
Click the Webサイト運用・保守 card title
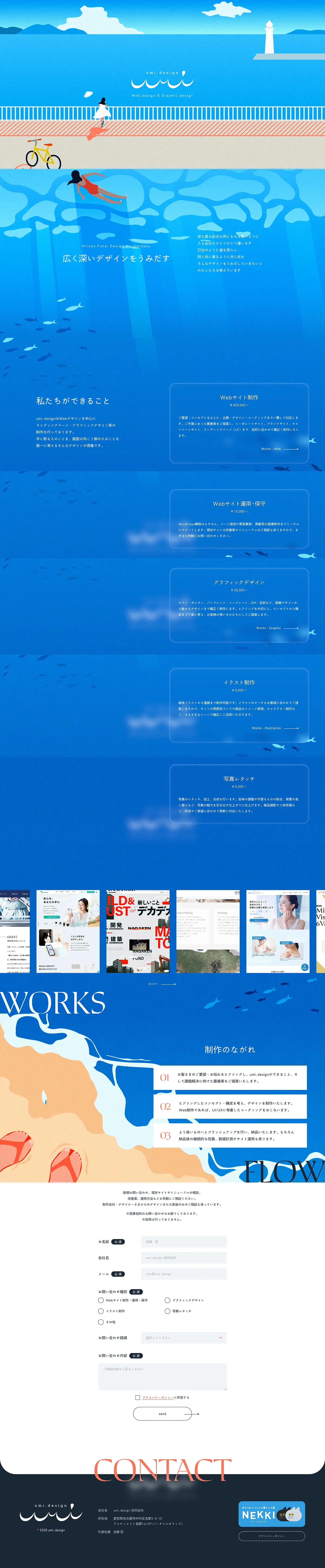(x=239, y=504)
